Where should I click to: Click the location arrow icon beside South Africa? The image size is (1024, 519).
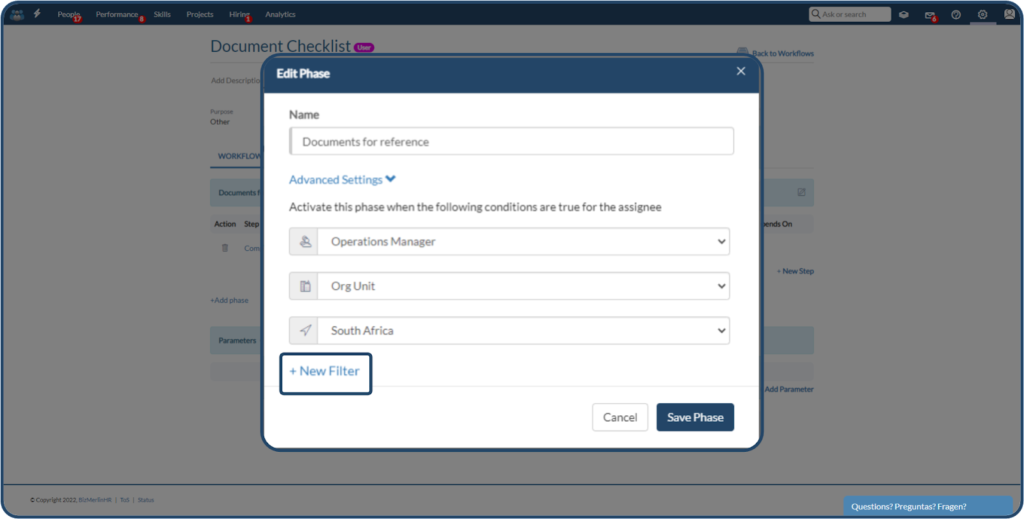(304, 331)
